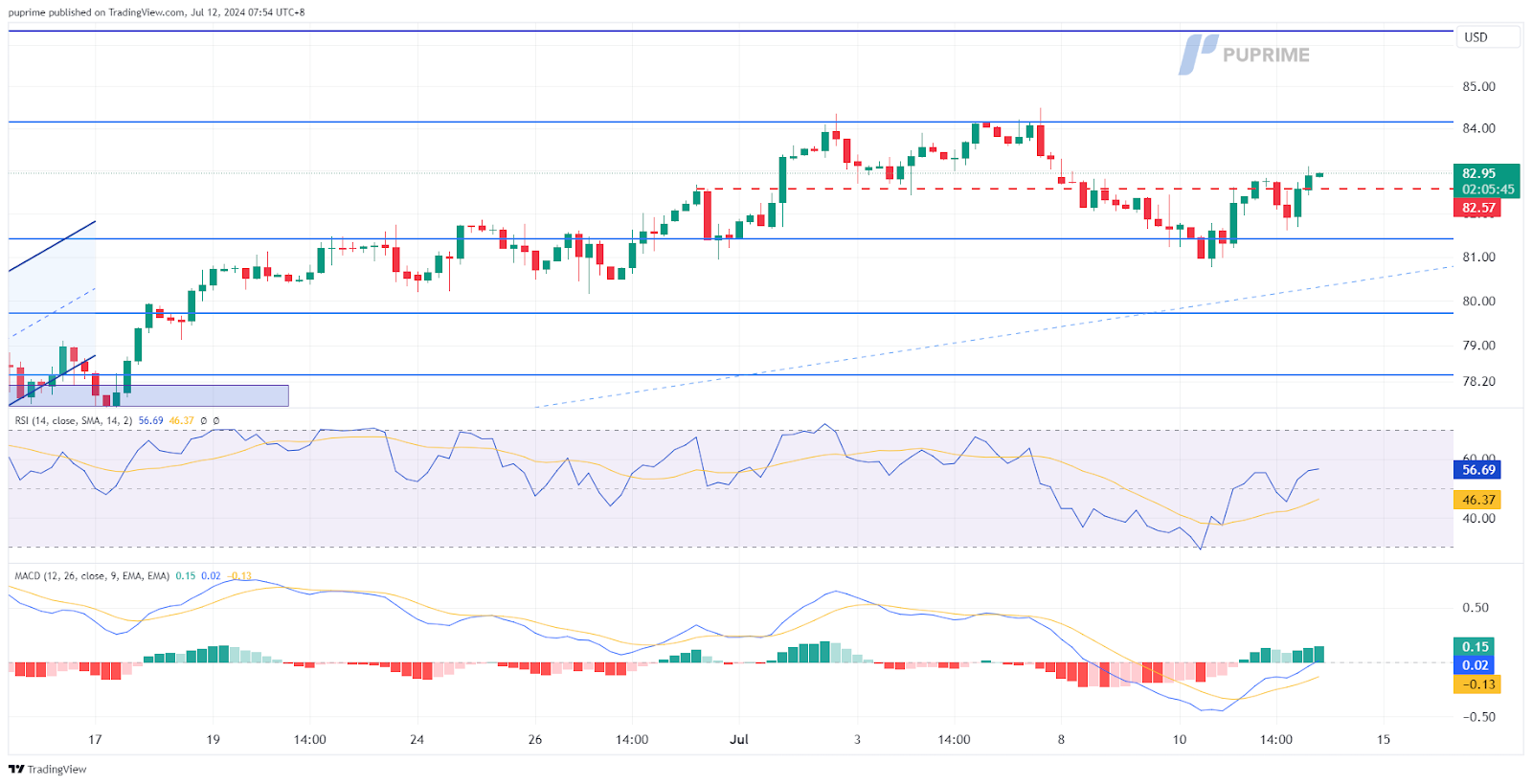
Task: Click the MACD histogram label 0.15
Action: 1476,647
